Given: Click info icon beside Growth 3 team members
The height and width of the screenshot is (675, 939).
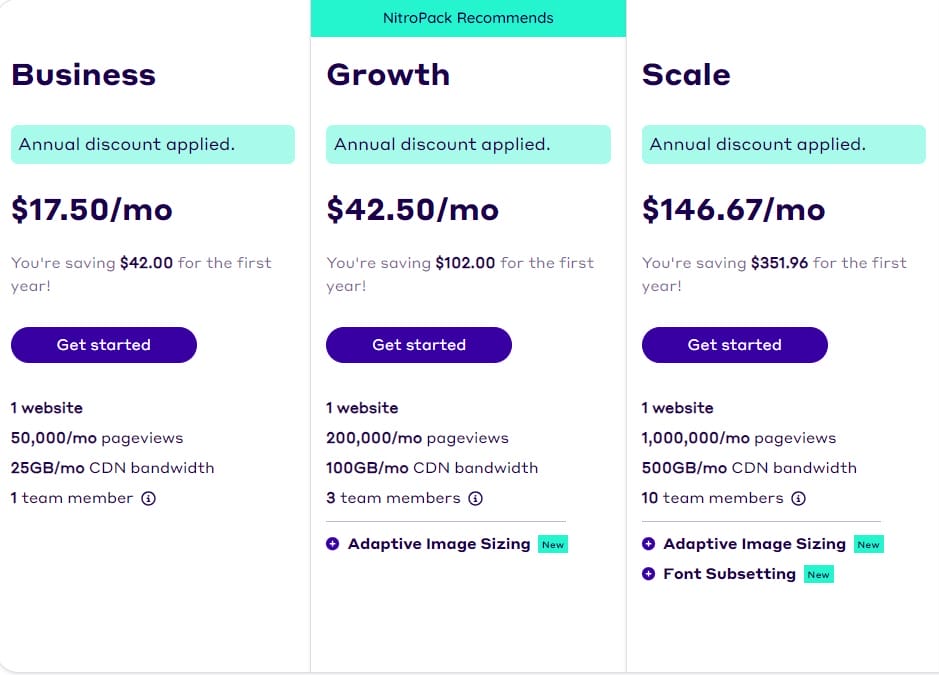Looking at the screenshot, I should (476, 498).
